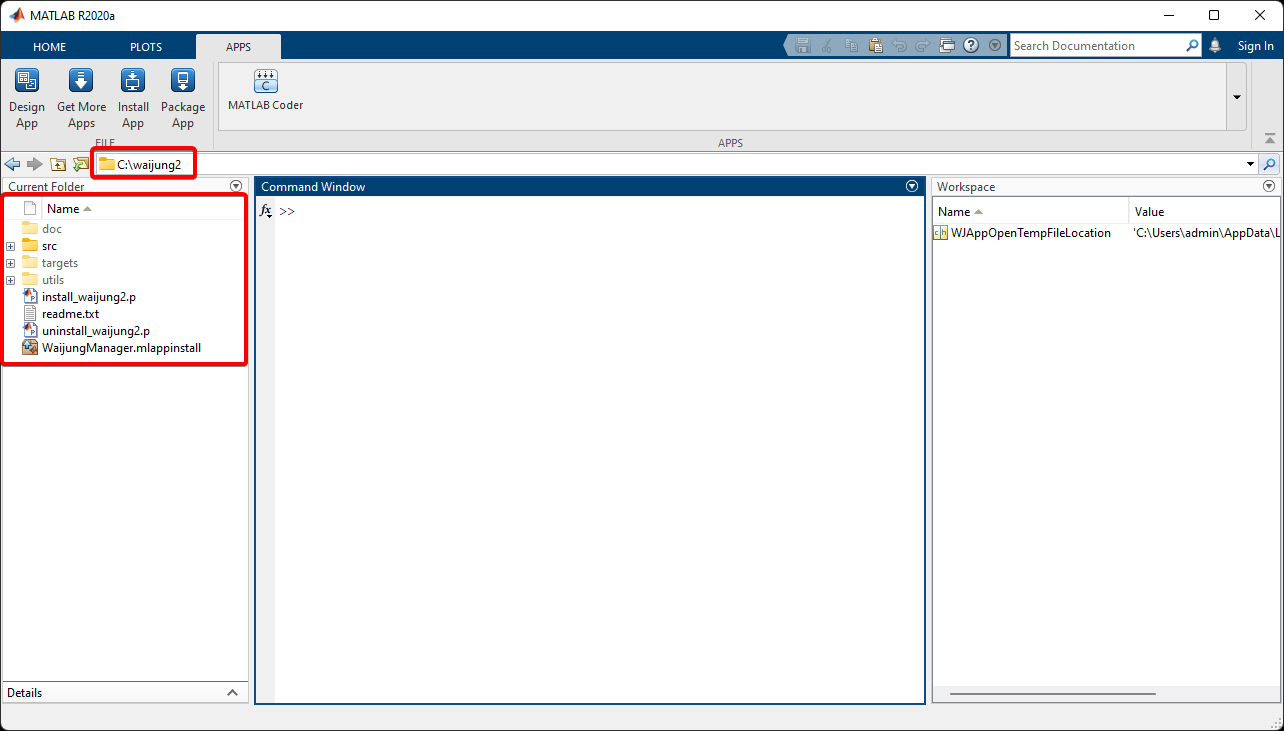1284x731 pixels.
Task: Click the WJAppOpenTempFileLocation value cell
Action: (x=1206, y=233)
